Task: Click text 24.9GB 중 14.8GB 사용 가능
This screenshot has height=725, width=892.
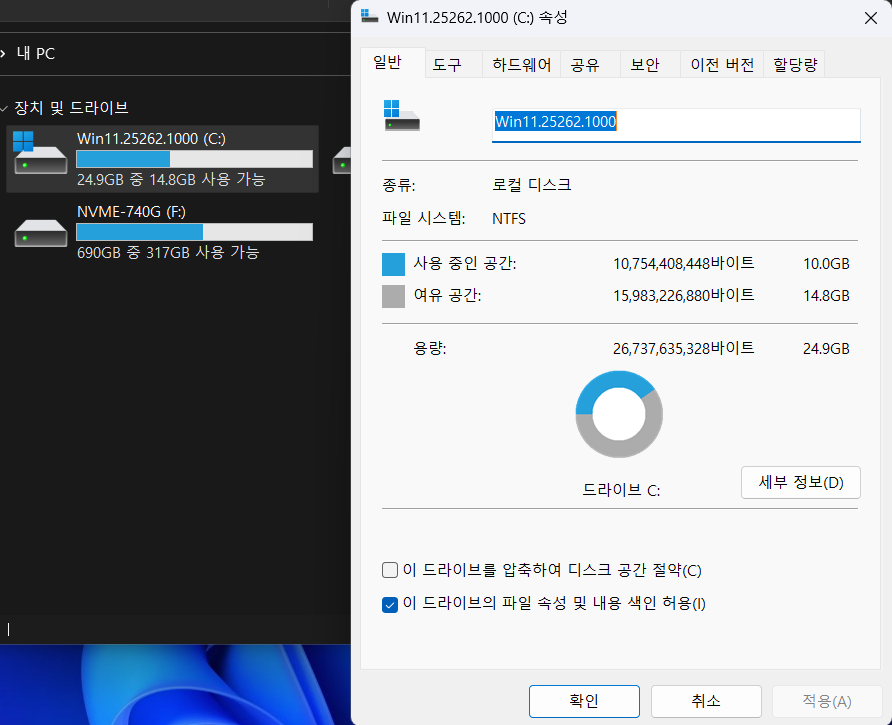Action: point(171,179)
